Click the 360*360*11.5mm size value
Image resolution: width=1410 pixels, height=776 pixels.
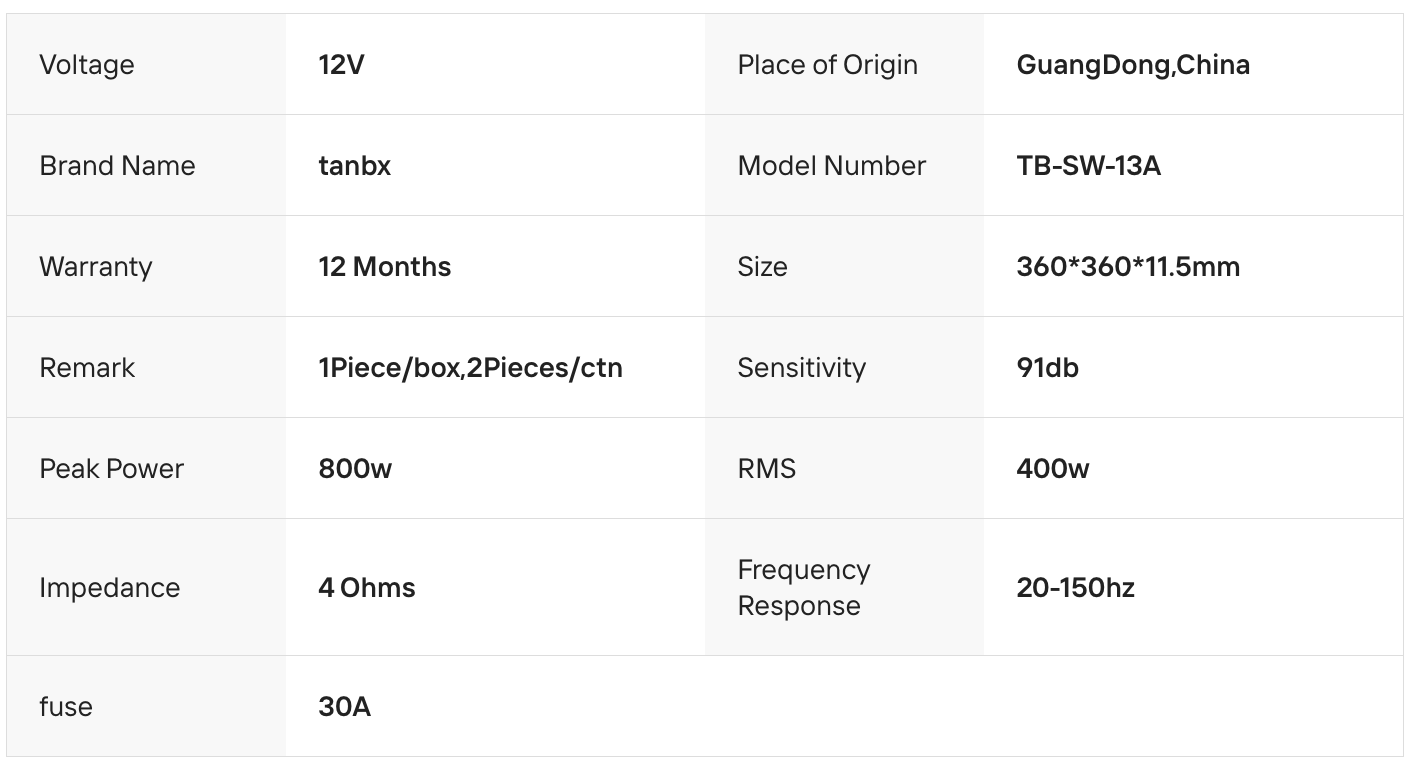point(1128,267)
